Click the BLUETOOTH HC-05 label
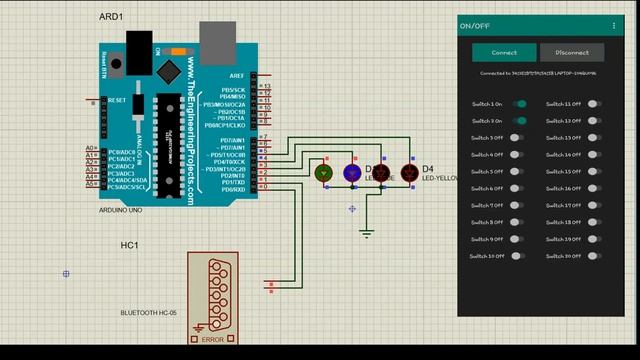Image resolution: width=640 pixels, height=360 pixels. tap(149, 313)
